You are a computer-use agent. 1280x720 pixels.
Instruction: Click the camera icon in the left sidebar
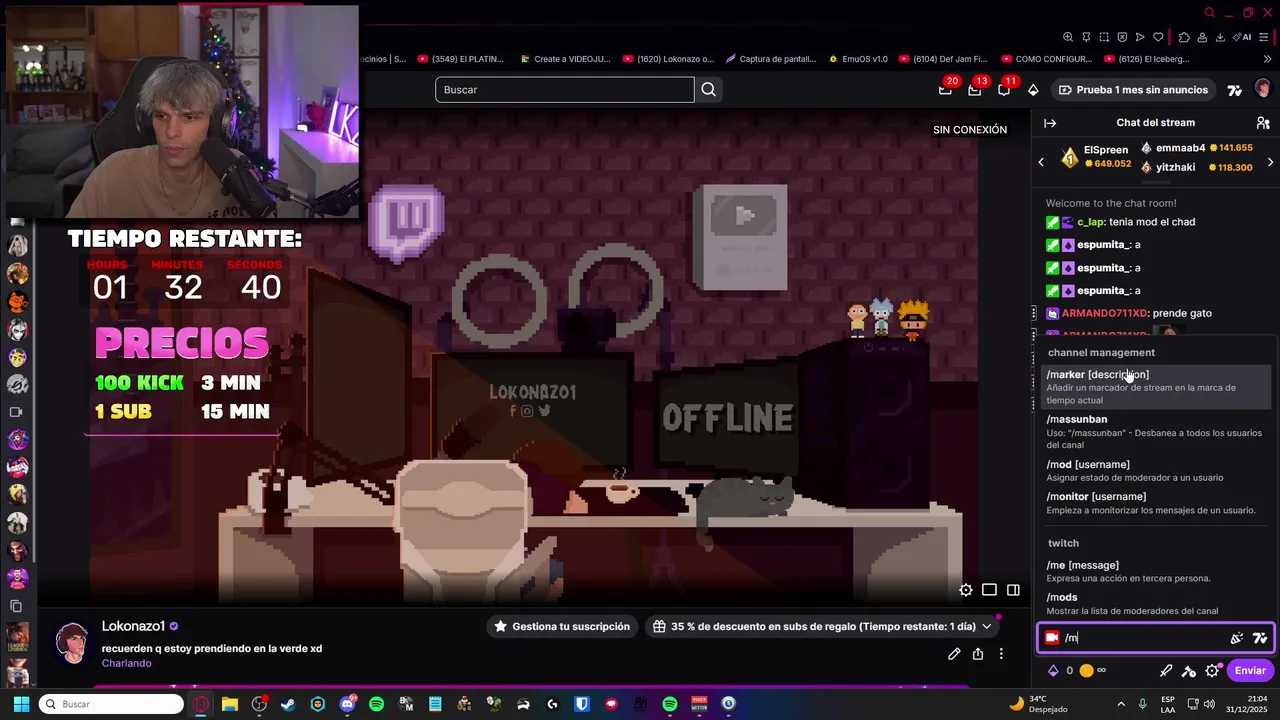pos(16,412)
